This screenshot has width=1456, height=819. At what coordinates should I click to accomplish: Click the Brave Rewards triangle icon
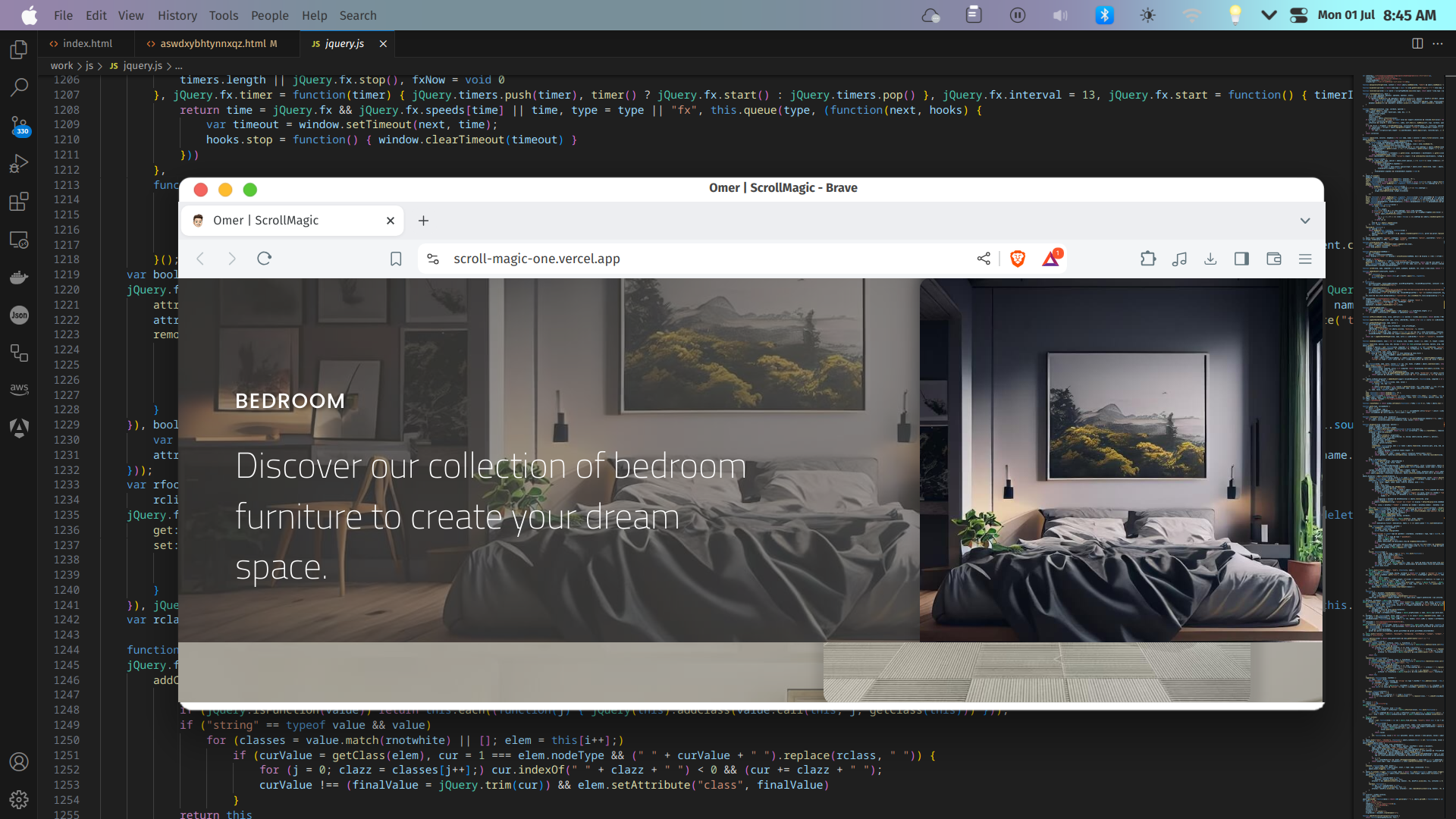point(1051,259)
